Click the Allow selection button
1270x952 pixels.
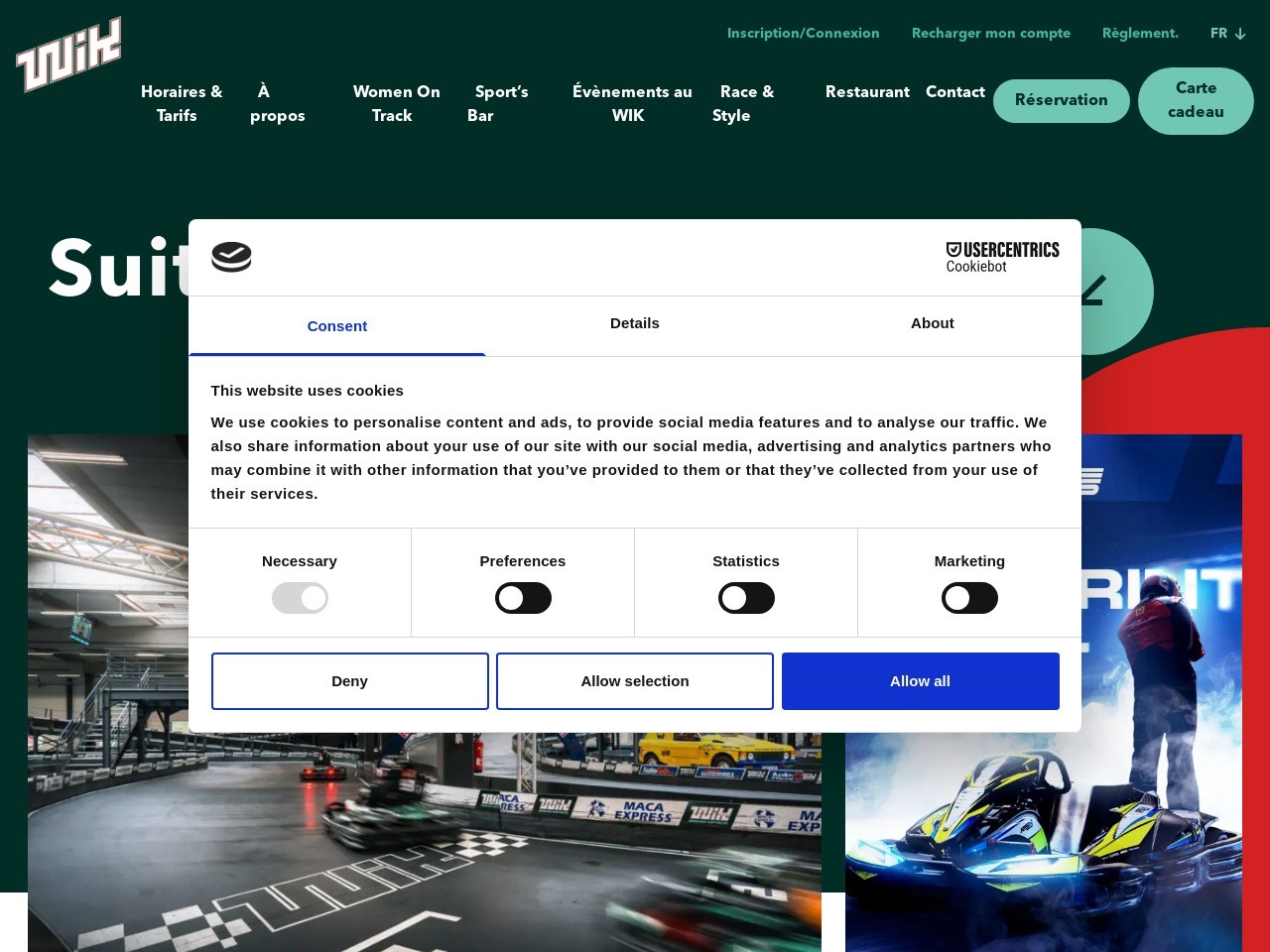click(x=635, y=681)
